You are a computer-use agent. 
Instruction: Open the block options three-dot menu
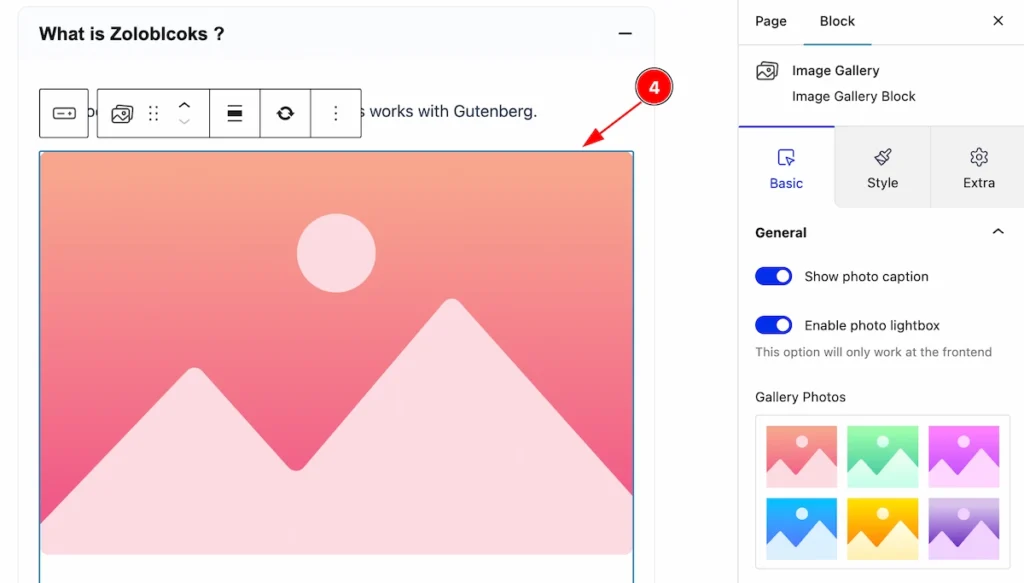click(336, 114)
